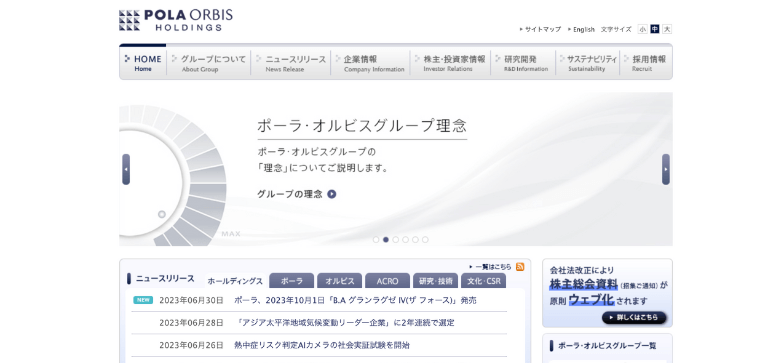Select the second carousel dot
The width and height of the screenshot is (768, 363).
[x=385, y=240]
